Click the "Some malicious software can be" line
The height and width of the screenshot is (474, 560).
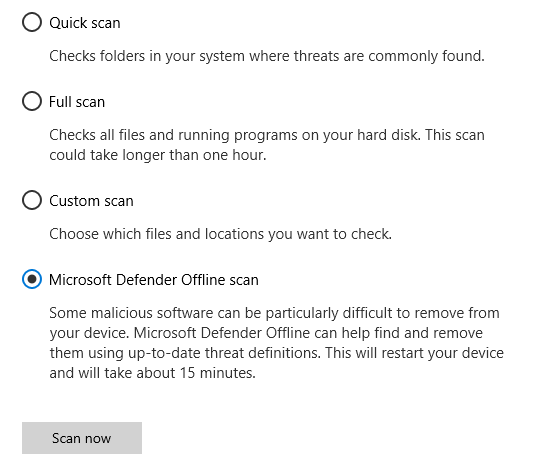(274, 313)
